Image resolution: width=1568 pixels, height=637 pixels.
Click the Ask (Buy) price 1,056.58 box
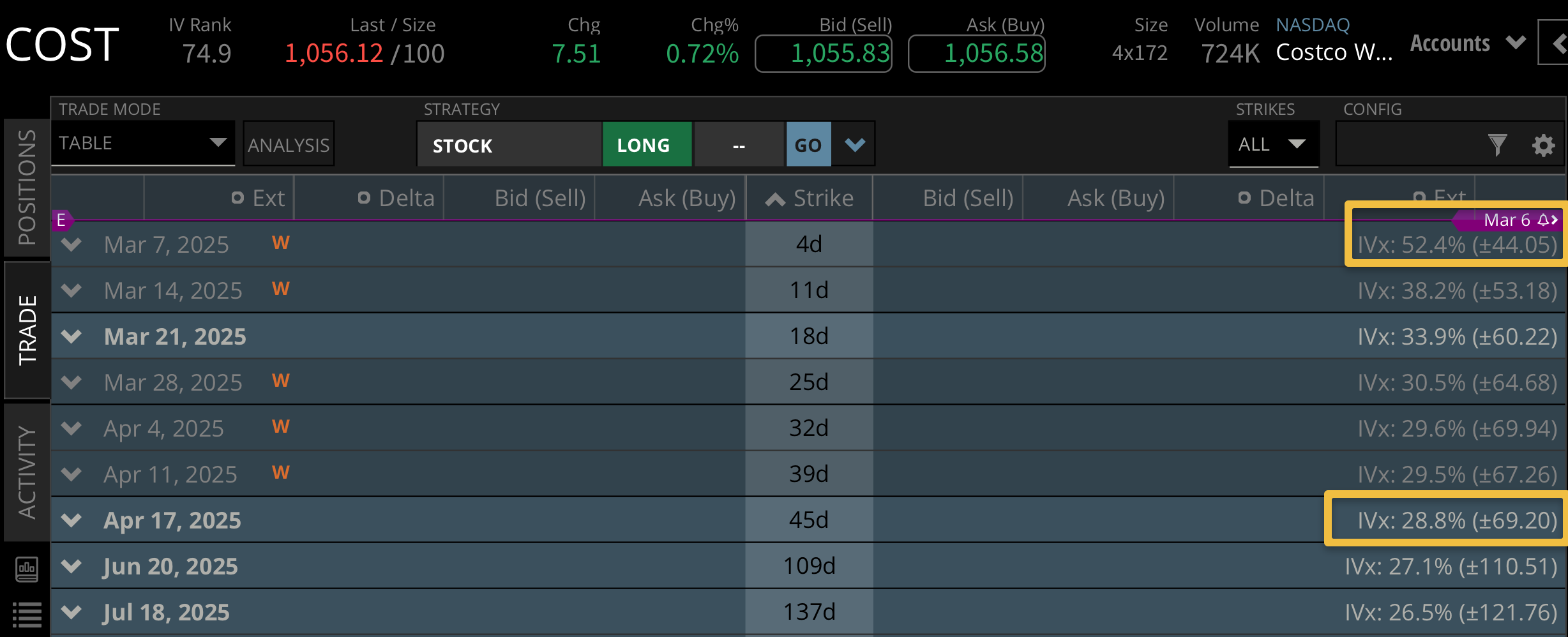[977, 54]
